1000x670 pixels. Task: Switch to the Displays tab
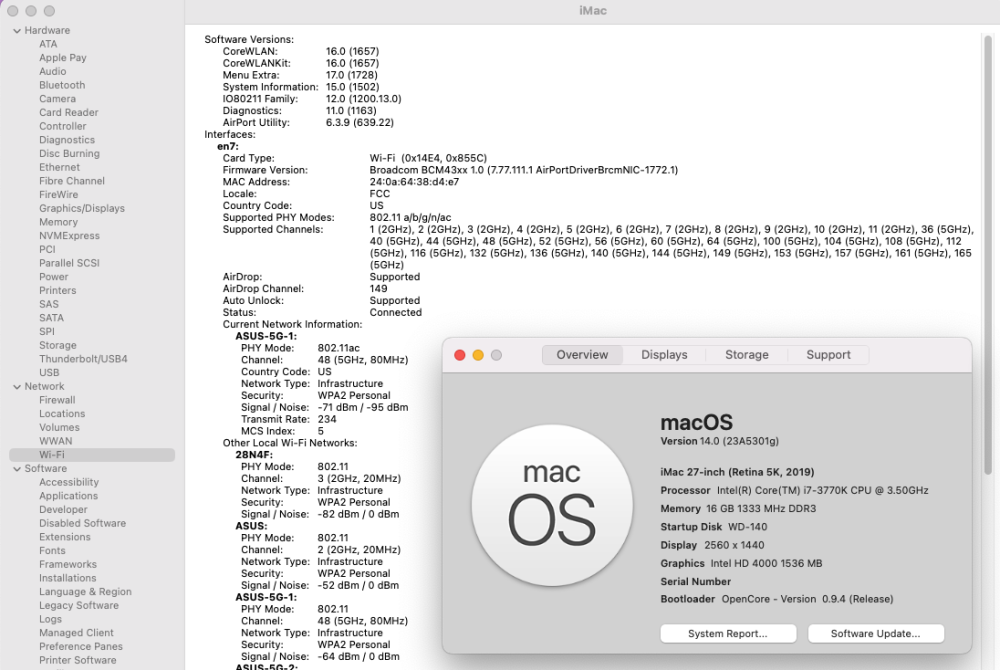point(664,355)
